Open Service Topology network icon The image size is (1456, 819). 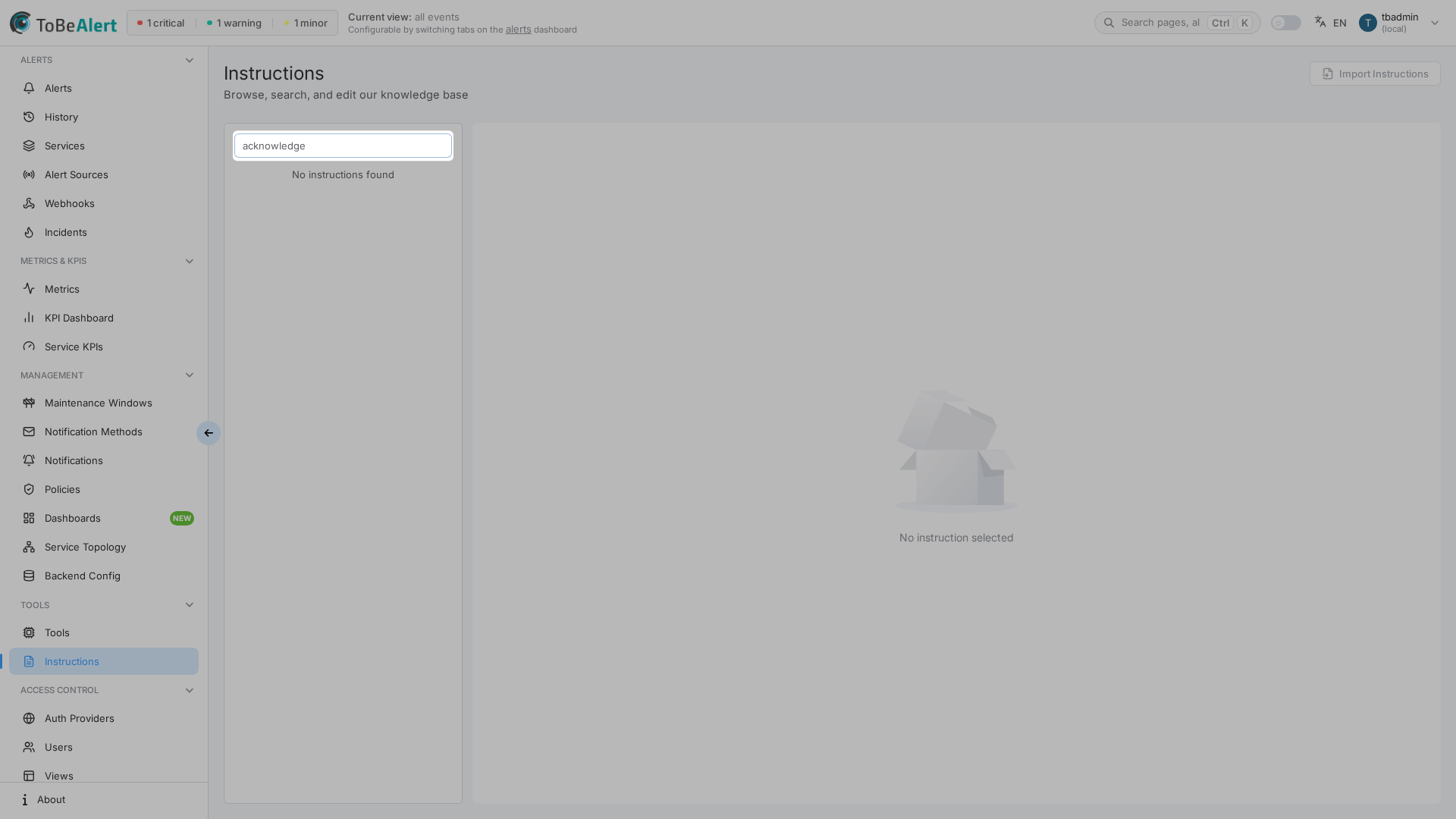point(29,547)
